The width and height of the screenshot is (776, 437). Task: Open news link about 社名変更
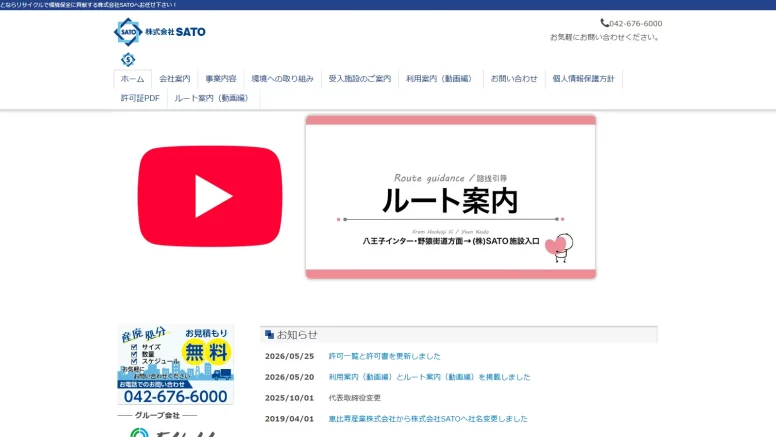pos(428,419)
